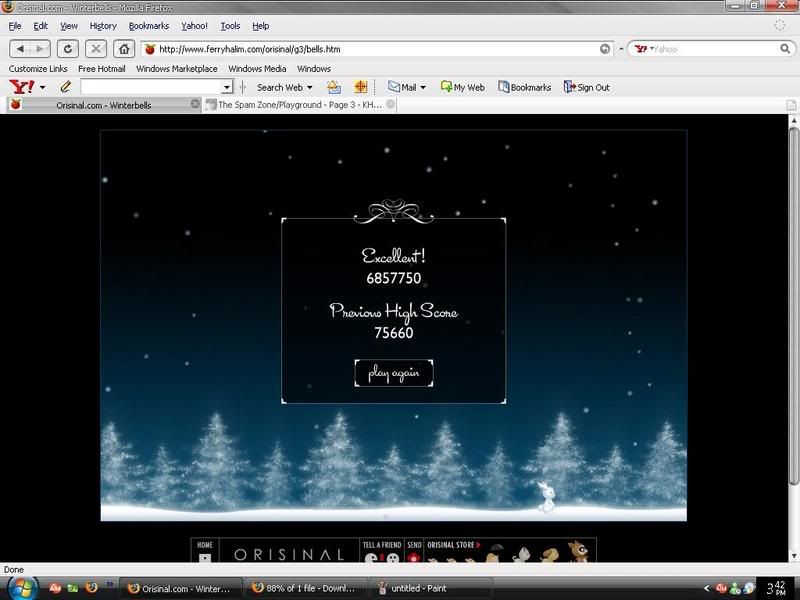This screenshot has height=600, width=800.
Task: Click the Orisinal.com - Winter taskbar button
Action: point(180,588)
